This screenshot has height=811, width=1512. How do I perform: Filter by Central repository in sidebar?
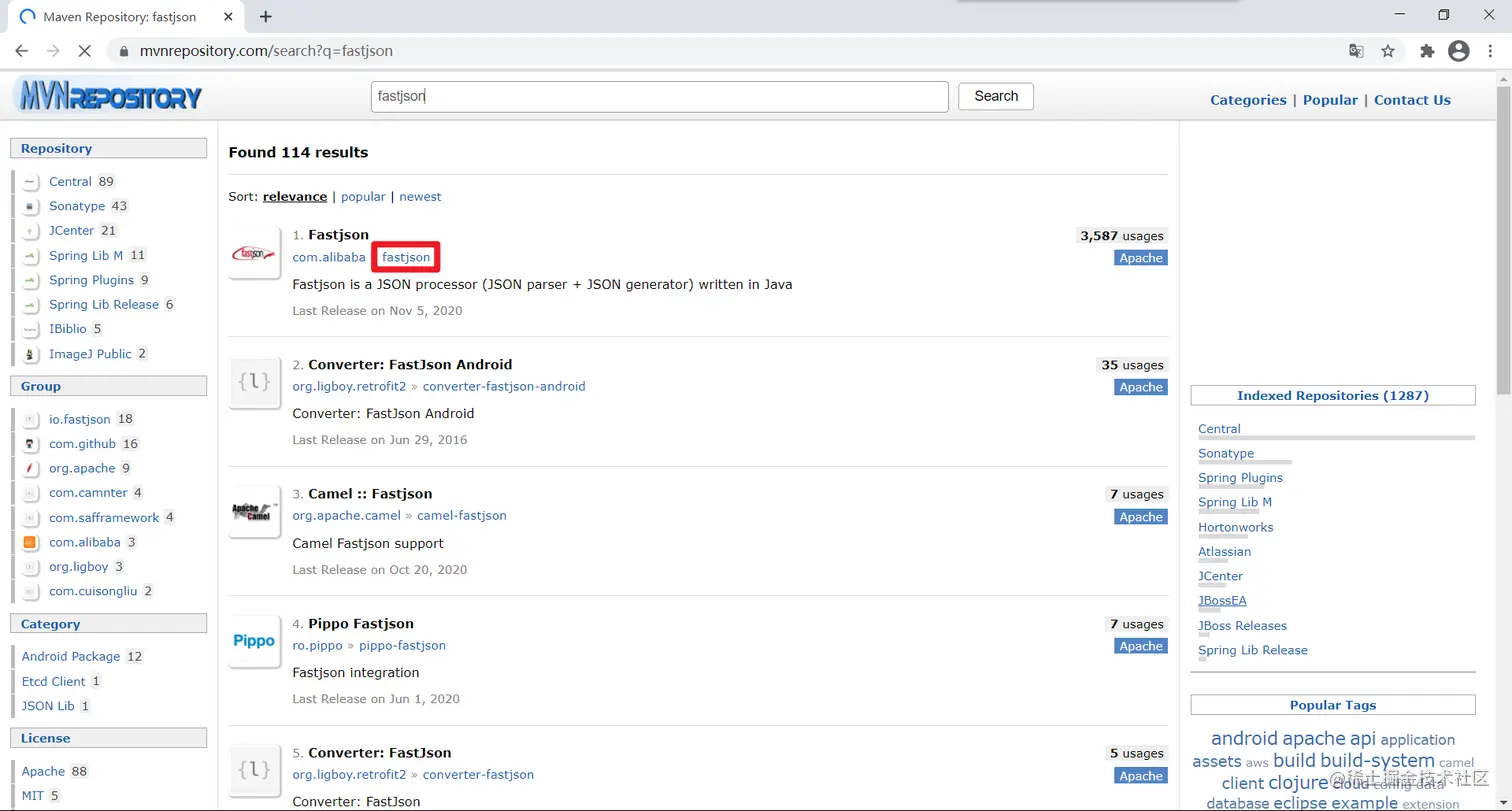(70, 182)
